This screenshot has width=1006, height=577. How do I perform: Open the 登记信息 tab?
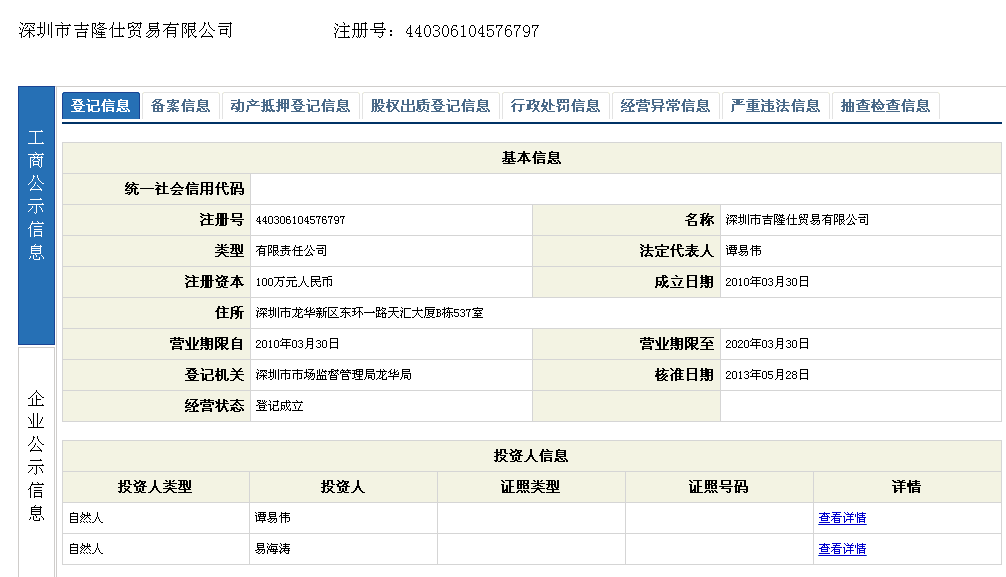(100, 106)
